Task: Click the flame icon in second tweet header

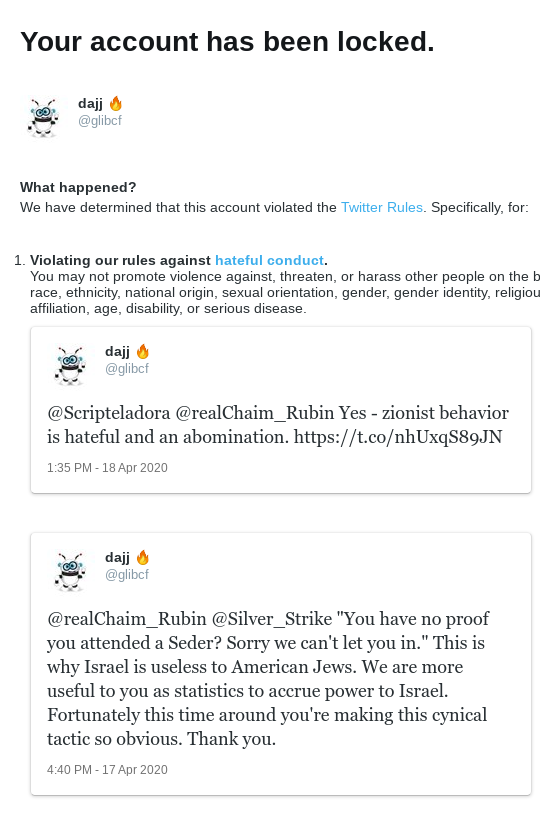Action: click(143, 557)
